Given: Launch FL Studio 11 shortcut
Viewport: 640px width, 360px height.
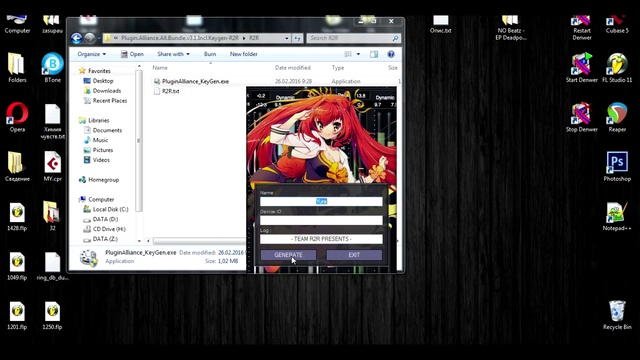Looking at the screenshot, I should (617, 67).
